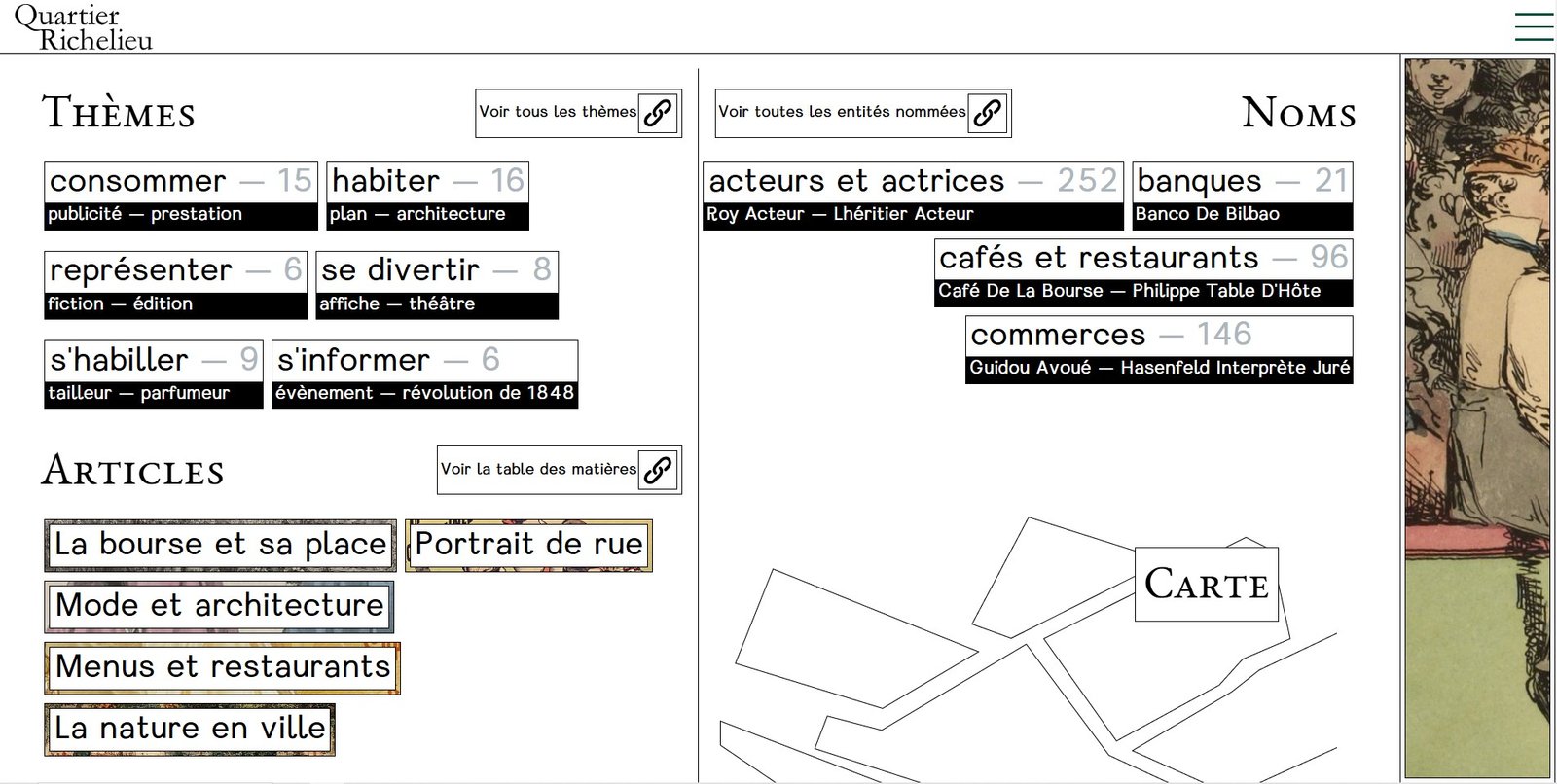Open the 'Portrait de rue' article
Image resolution: width=1557 pixels, height=784 pixels.
(528, 545)
